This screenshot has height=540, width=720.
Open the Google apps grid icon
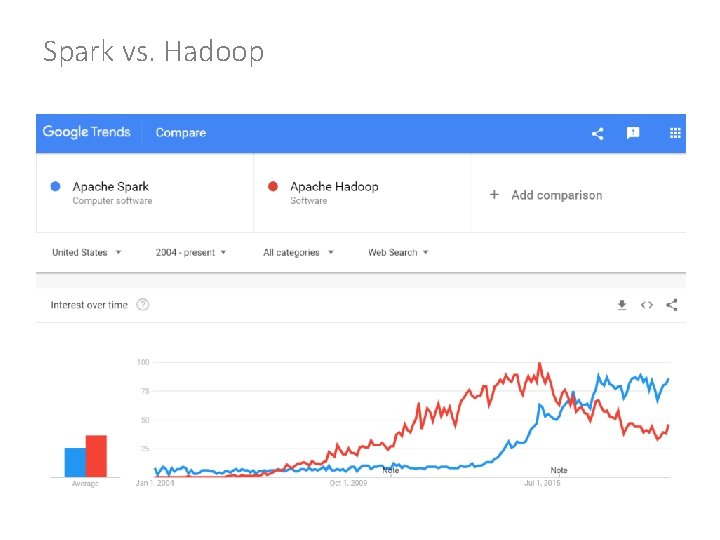[x=675, y=133]
